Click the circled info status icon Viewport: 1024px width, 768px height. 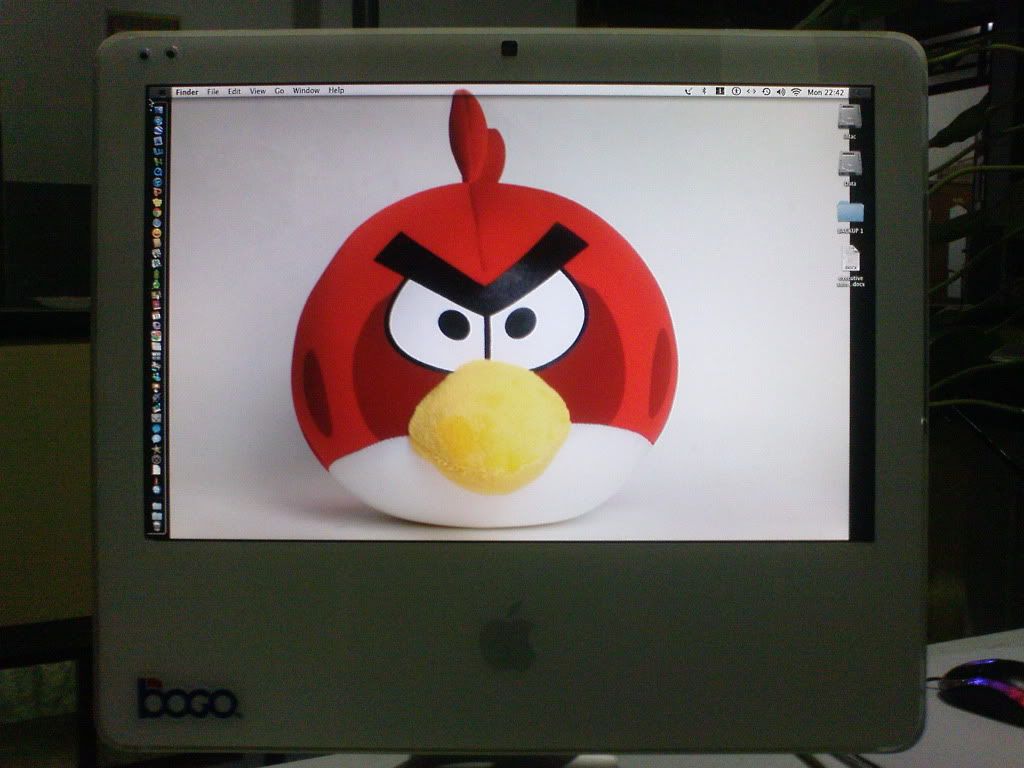tap(736, 92)
